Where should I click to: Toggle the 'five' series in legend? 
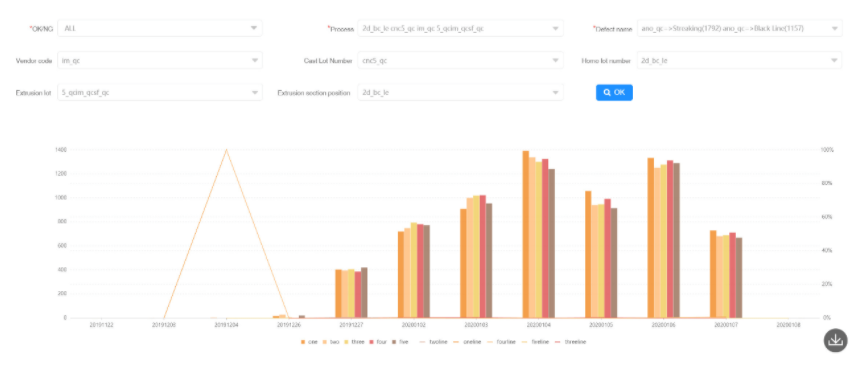pyautogui.click(x=400, y=342)
